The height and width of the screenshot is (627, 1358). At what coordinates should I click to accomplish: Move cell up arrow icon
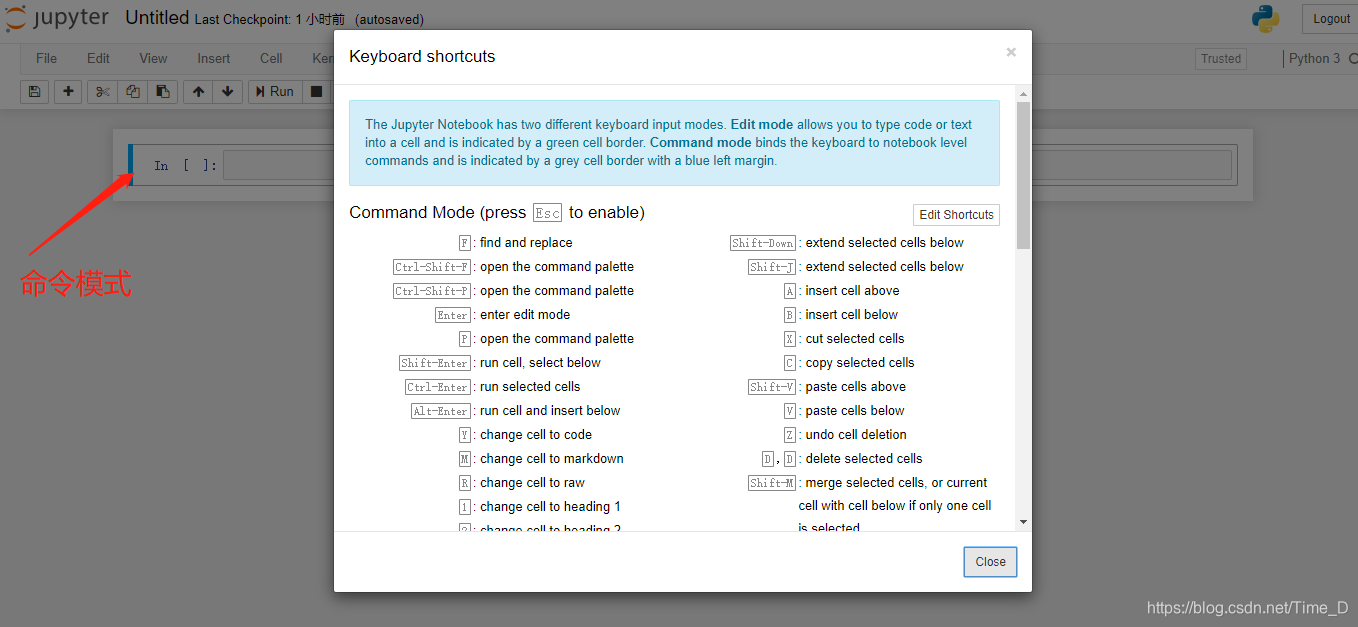198,91
